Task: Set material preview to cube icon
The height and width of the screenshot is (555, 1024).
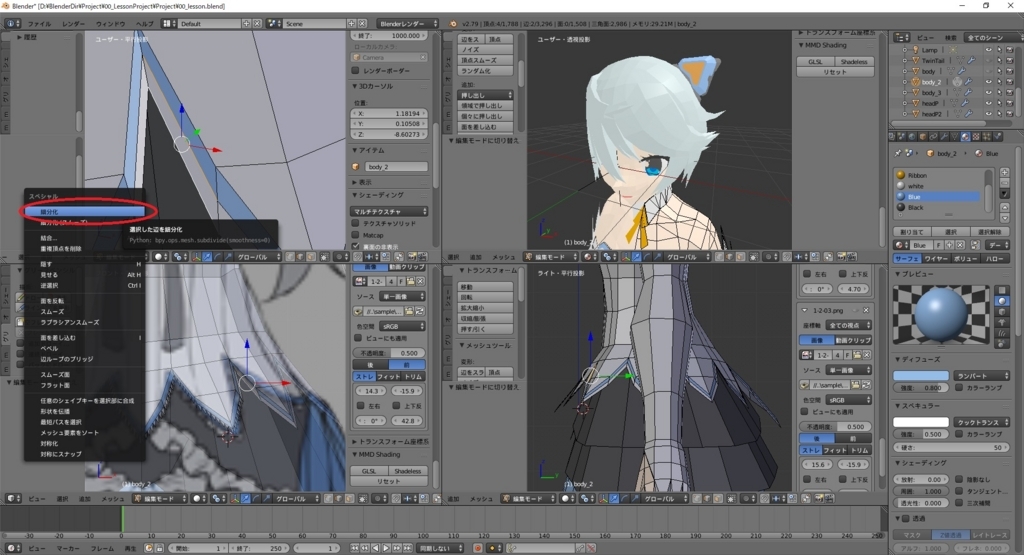Action: point(1002,311)
